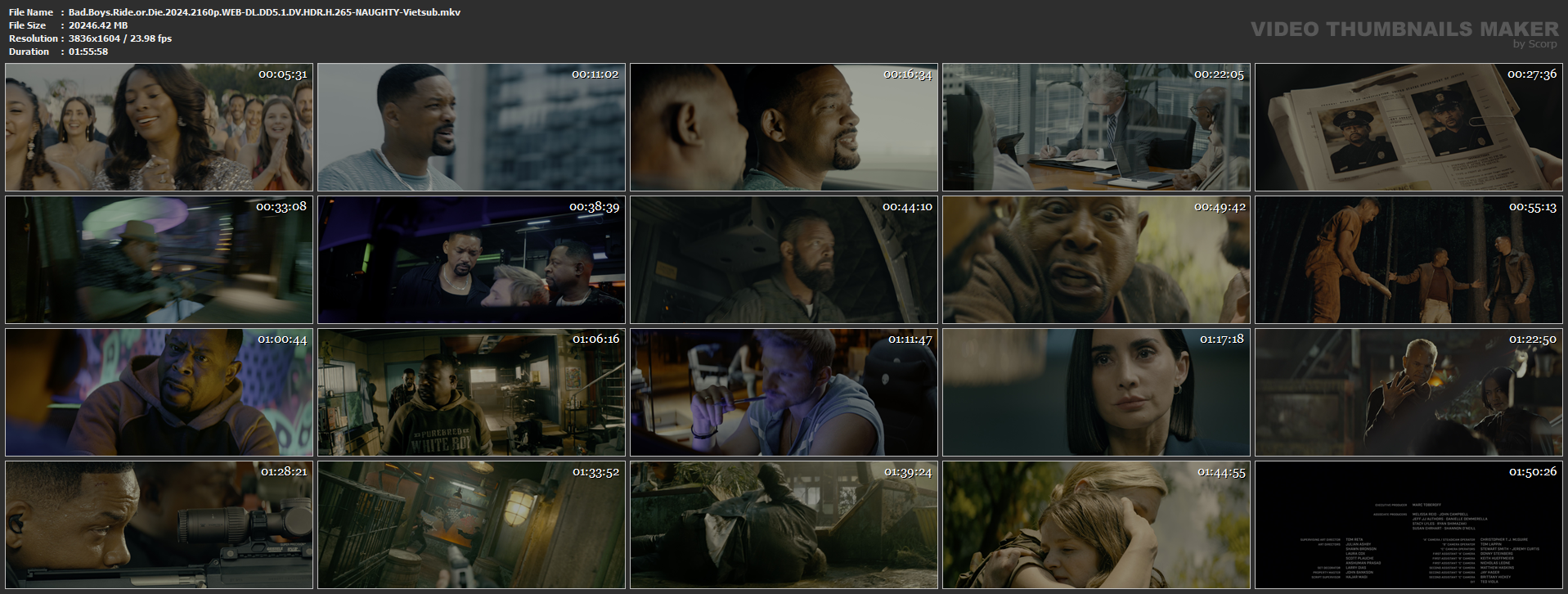Open the thumbnail at 01:22:50

1409,393
